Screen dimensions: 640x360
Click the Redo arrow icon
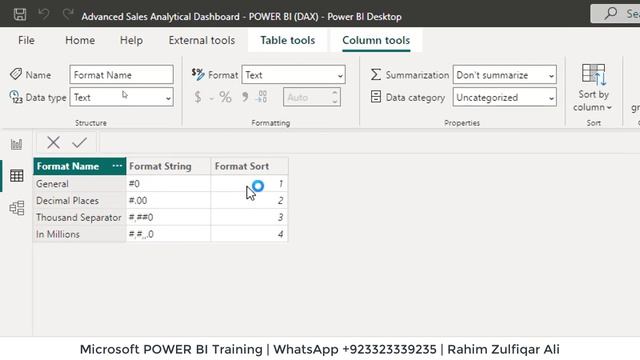(x=68, y=14)
